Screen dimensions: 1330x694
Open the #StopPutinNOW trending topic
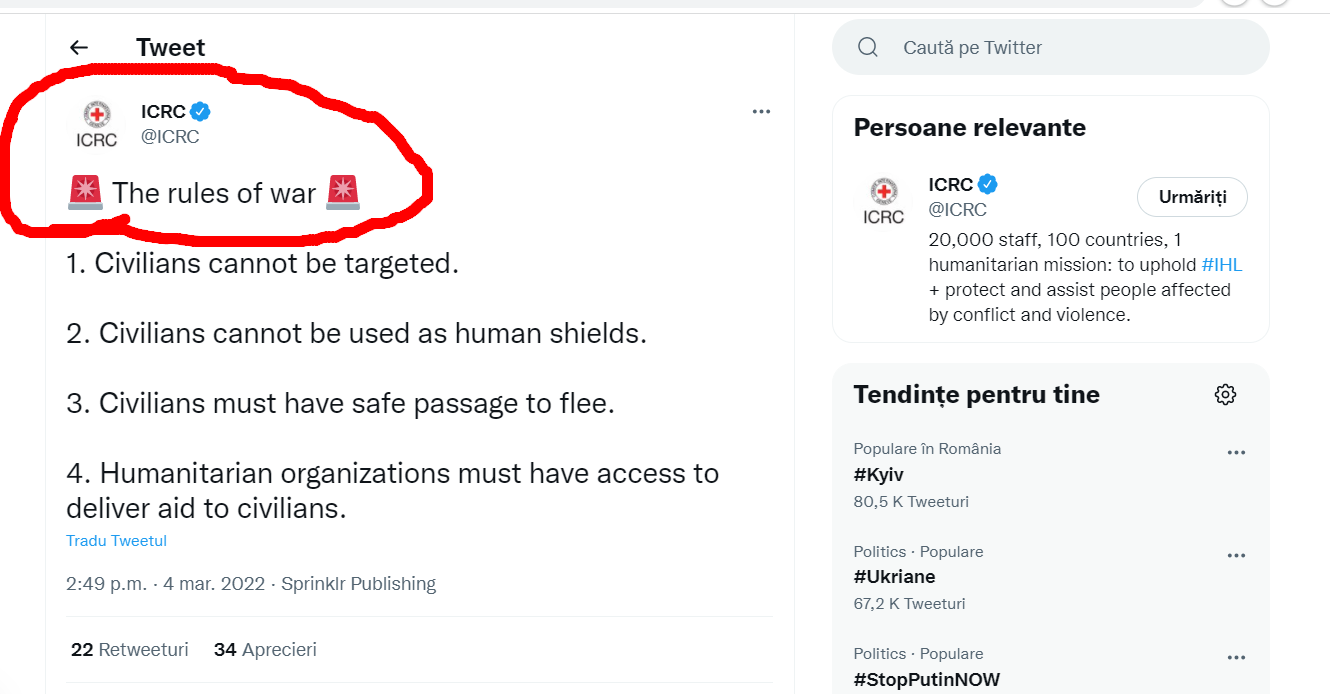click(926, 680)
